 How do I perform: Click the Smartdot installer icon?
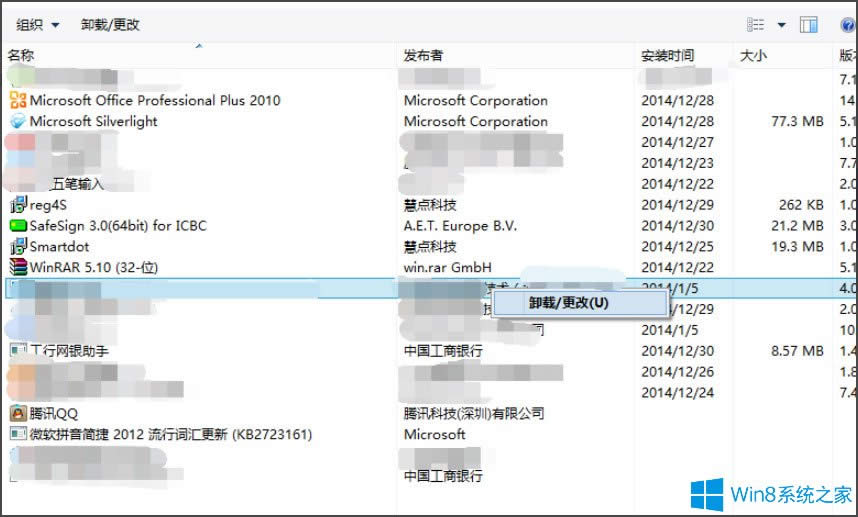[18, 246]
